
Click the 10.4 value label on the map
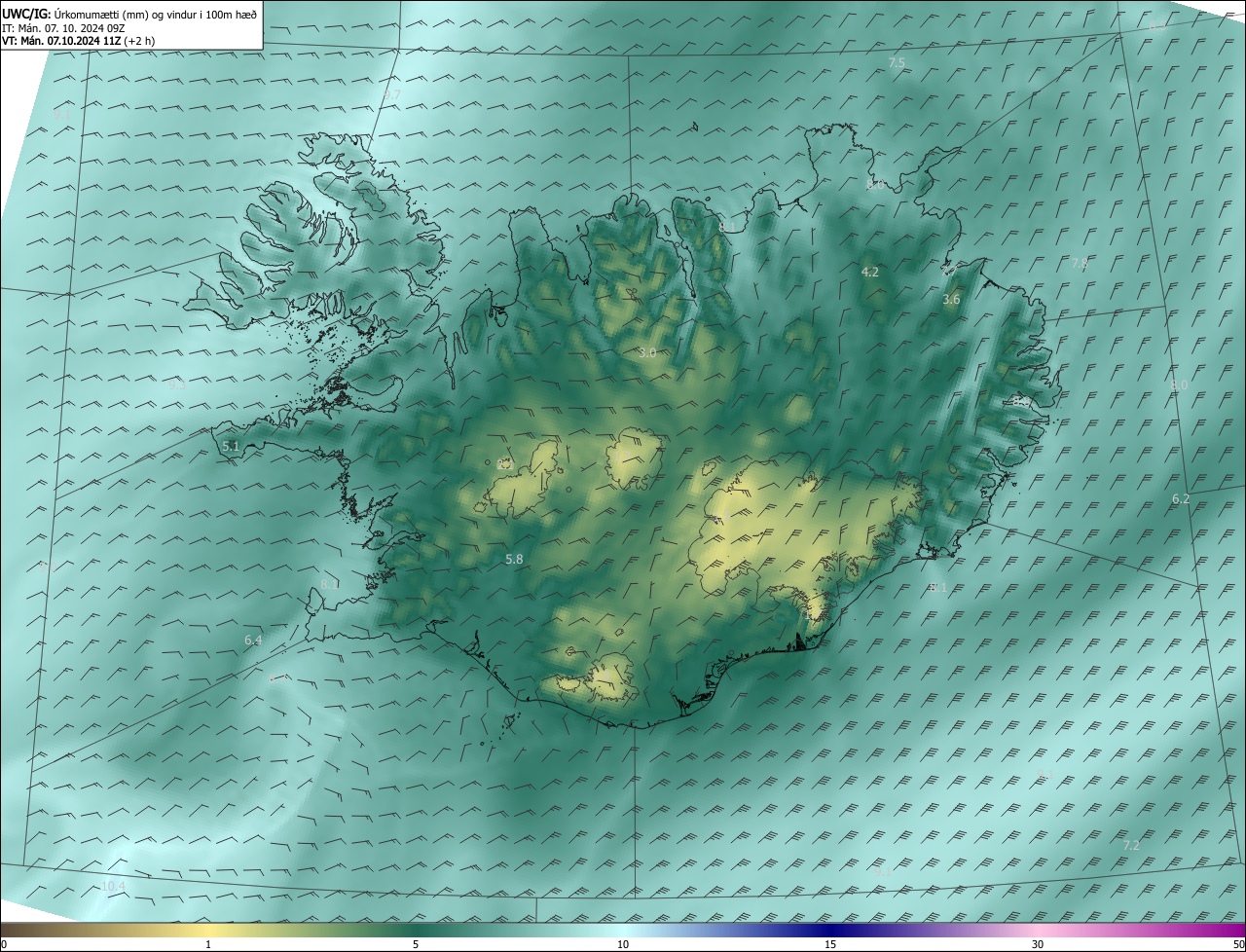pos(113,886)
